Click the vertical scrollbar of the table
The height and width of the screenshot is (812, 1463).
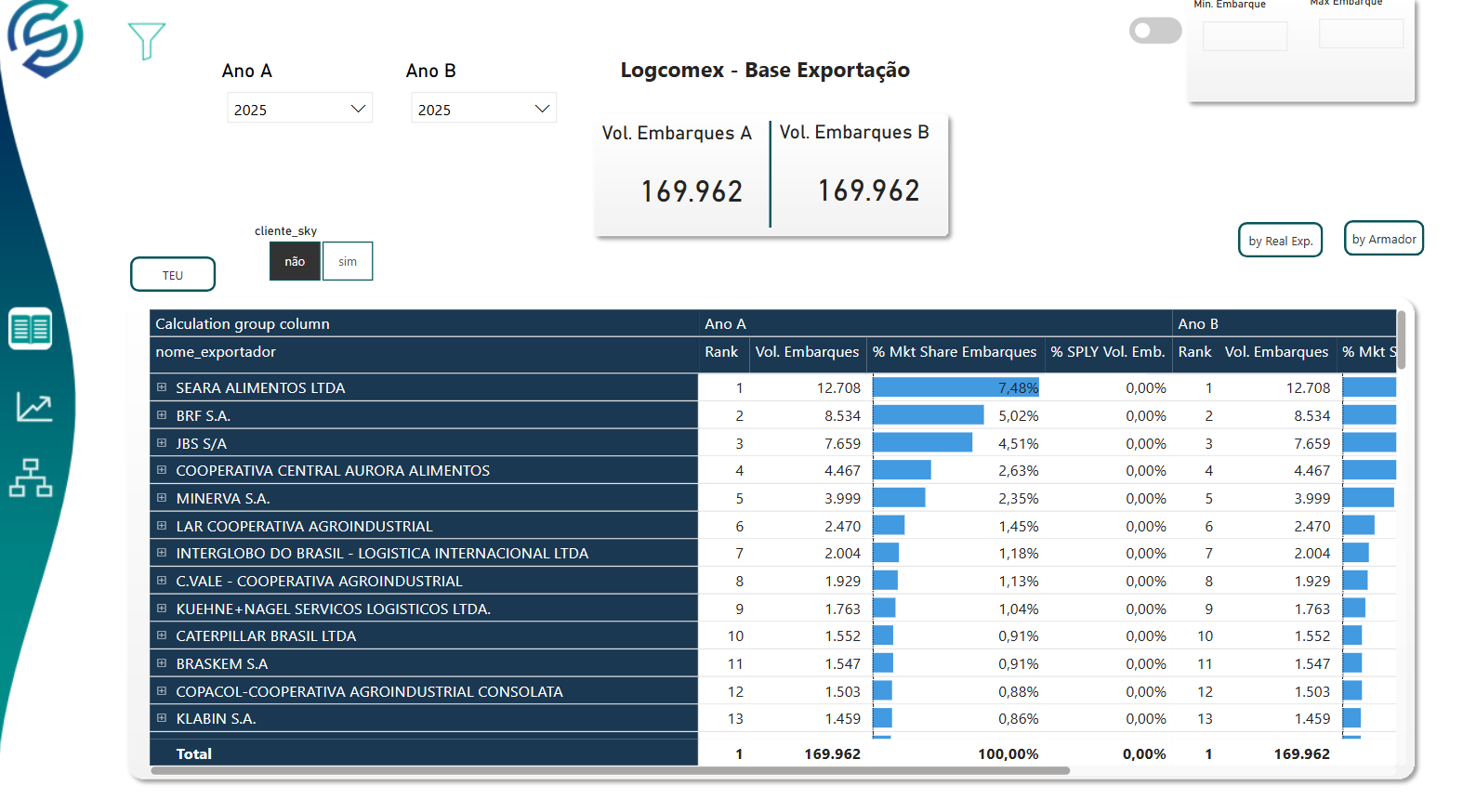pos(1402,339)
